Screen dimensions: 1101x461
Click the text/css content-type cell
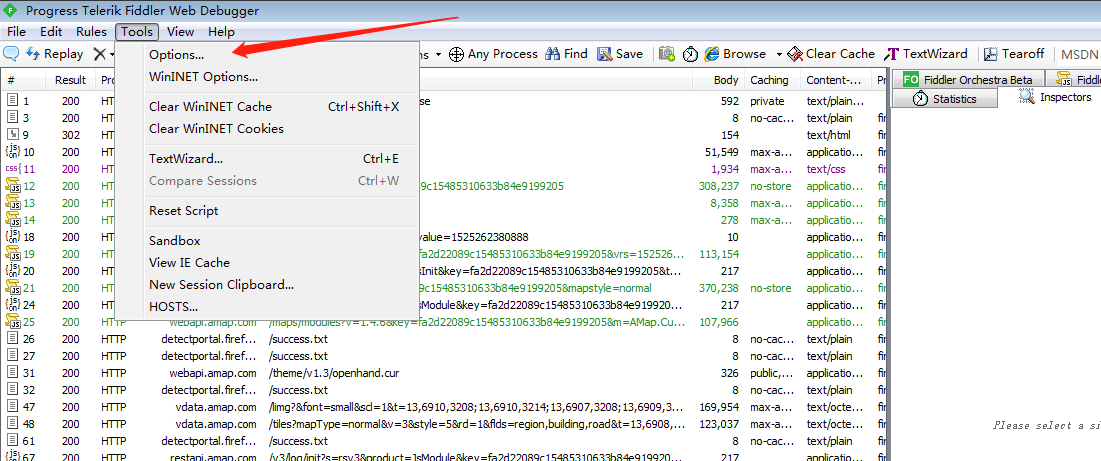[826, 169]
